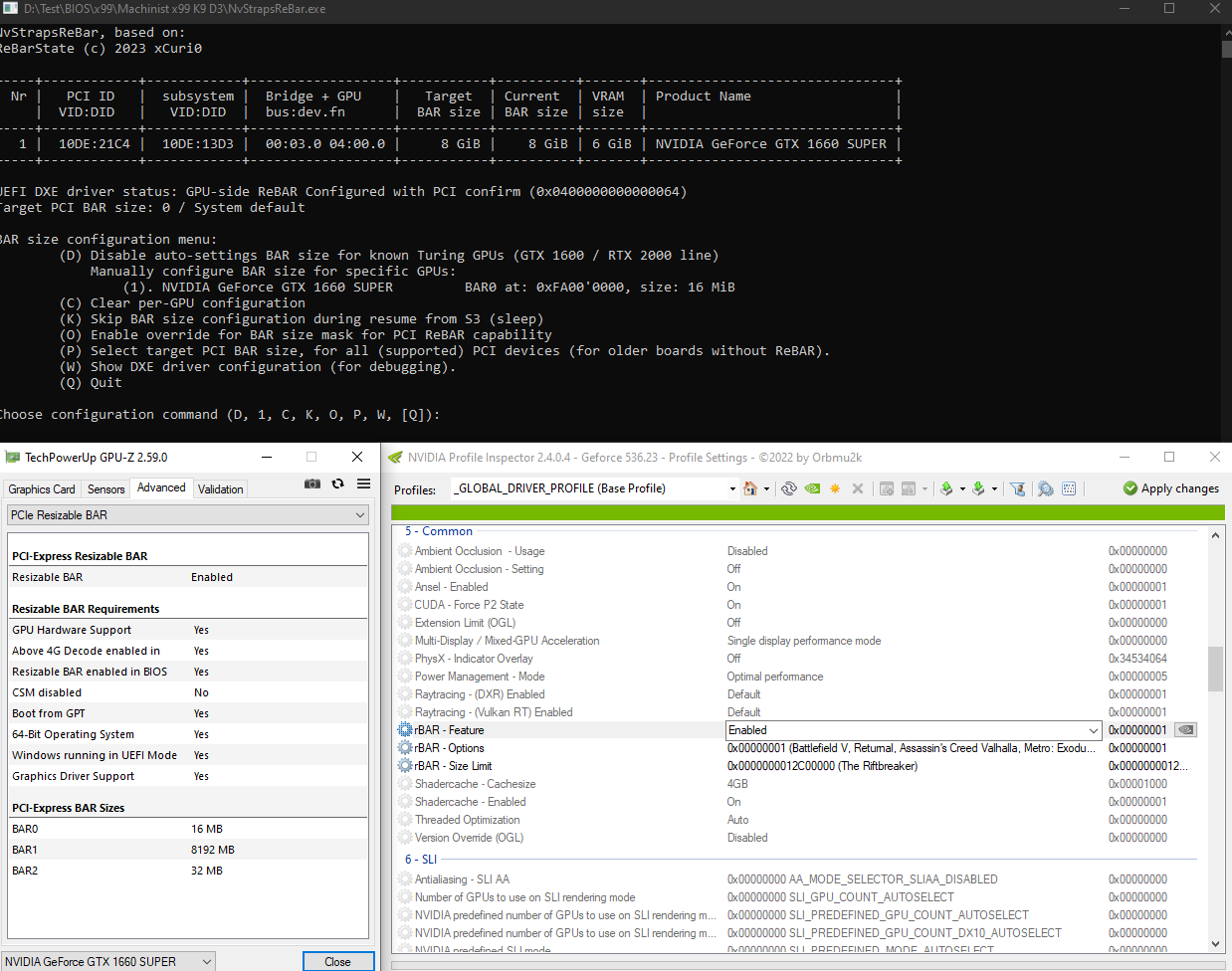The width and height of the screenshot is (1232, 971).
Task: Click the user filter customized settings icon
Action: [1017, 488]
